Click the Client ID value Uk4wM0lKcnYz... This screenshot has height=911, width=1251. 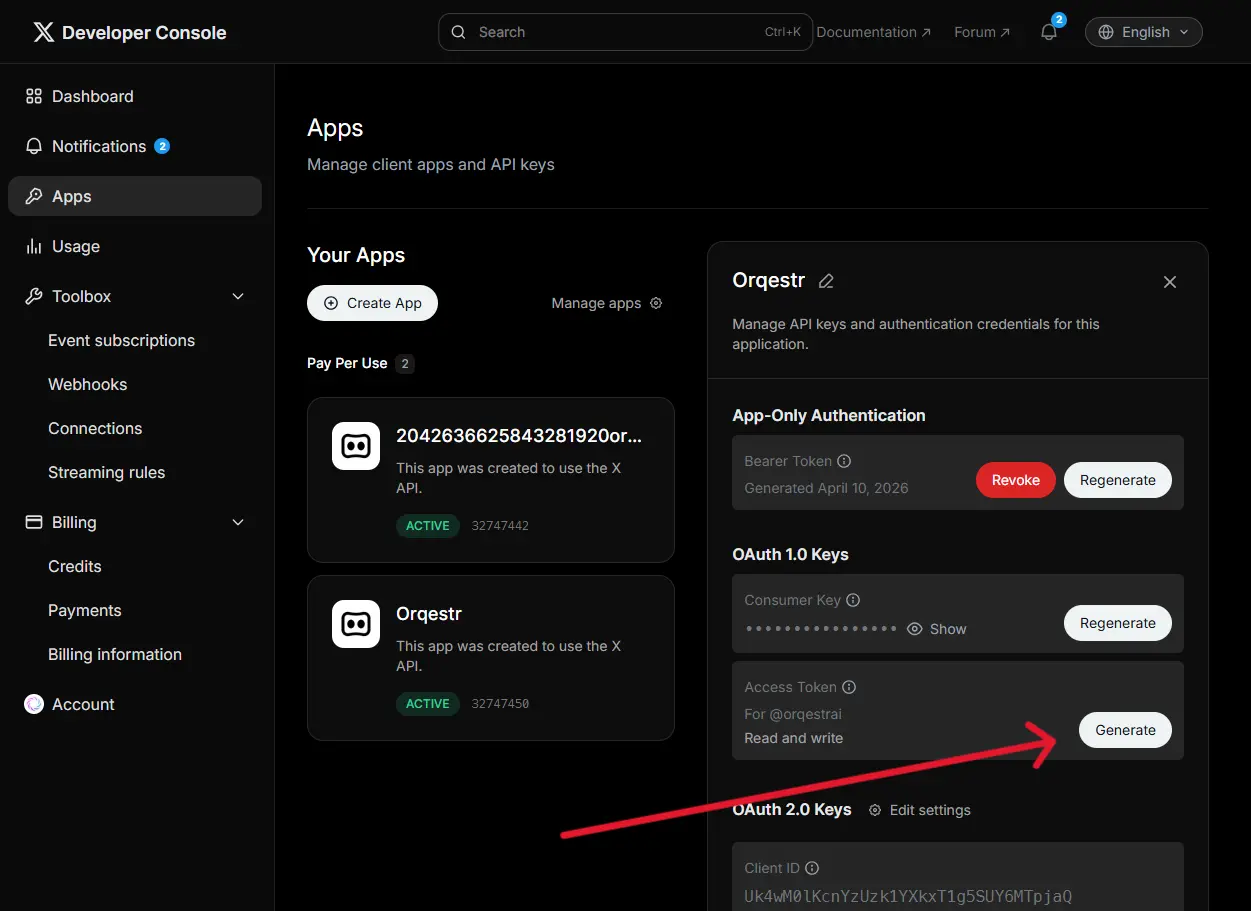pos(908,896)
